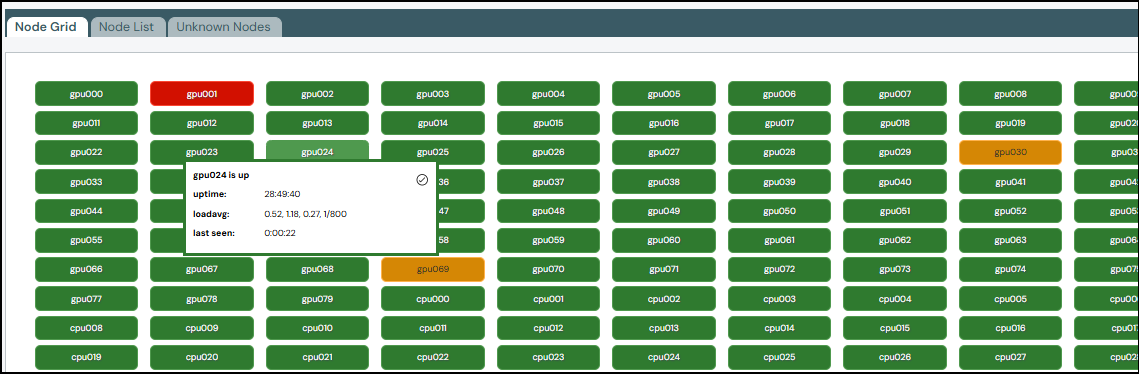Viewport: 1139px width, 374px height.
Task: Choose node gpu015
Action: pos(548,123)
